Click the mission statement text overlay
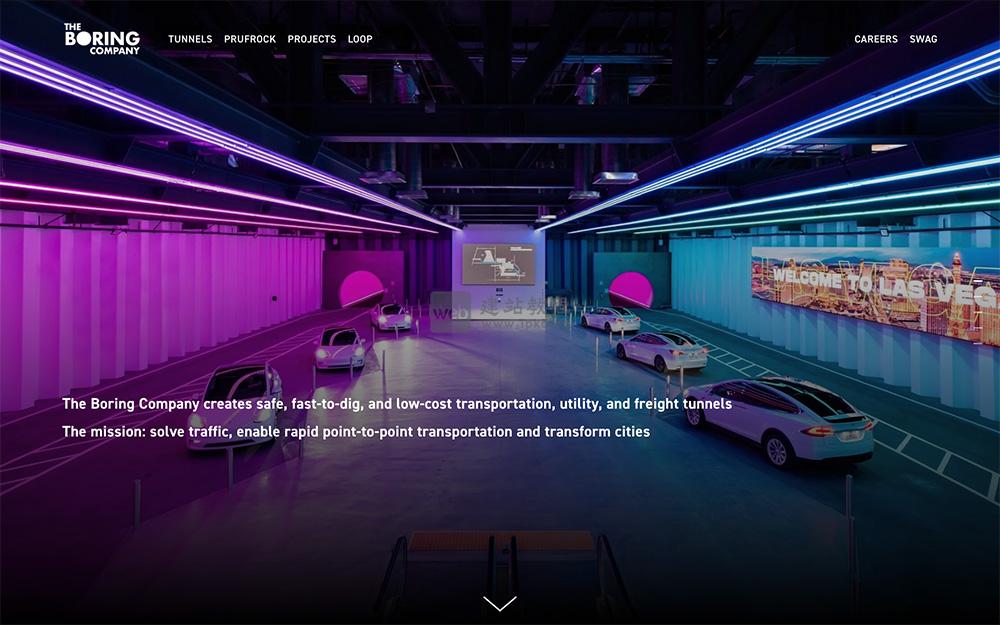This screenshot has height=625, width=1000. tap(355, 432)
